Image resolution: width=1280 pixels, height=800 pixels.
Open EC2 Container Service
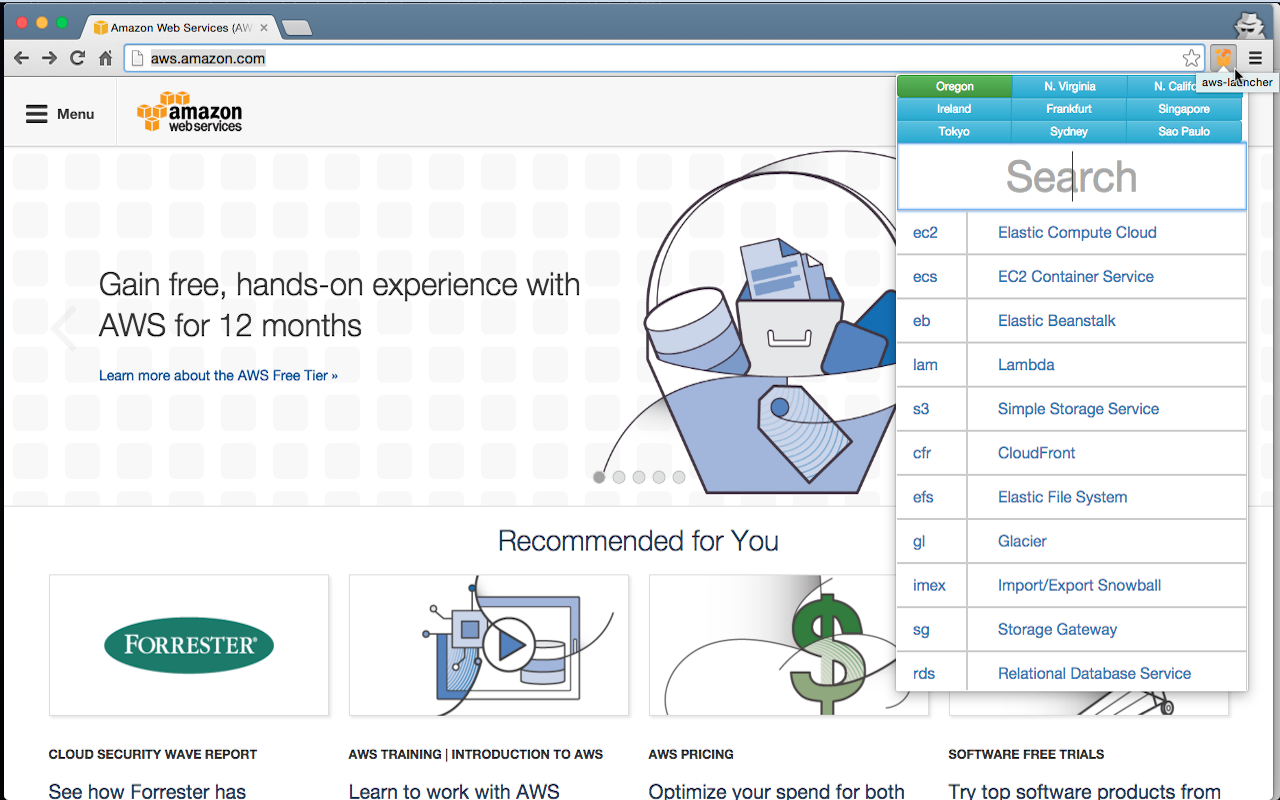(1107, 277)
